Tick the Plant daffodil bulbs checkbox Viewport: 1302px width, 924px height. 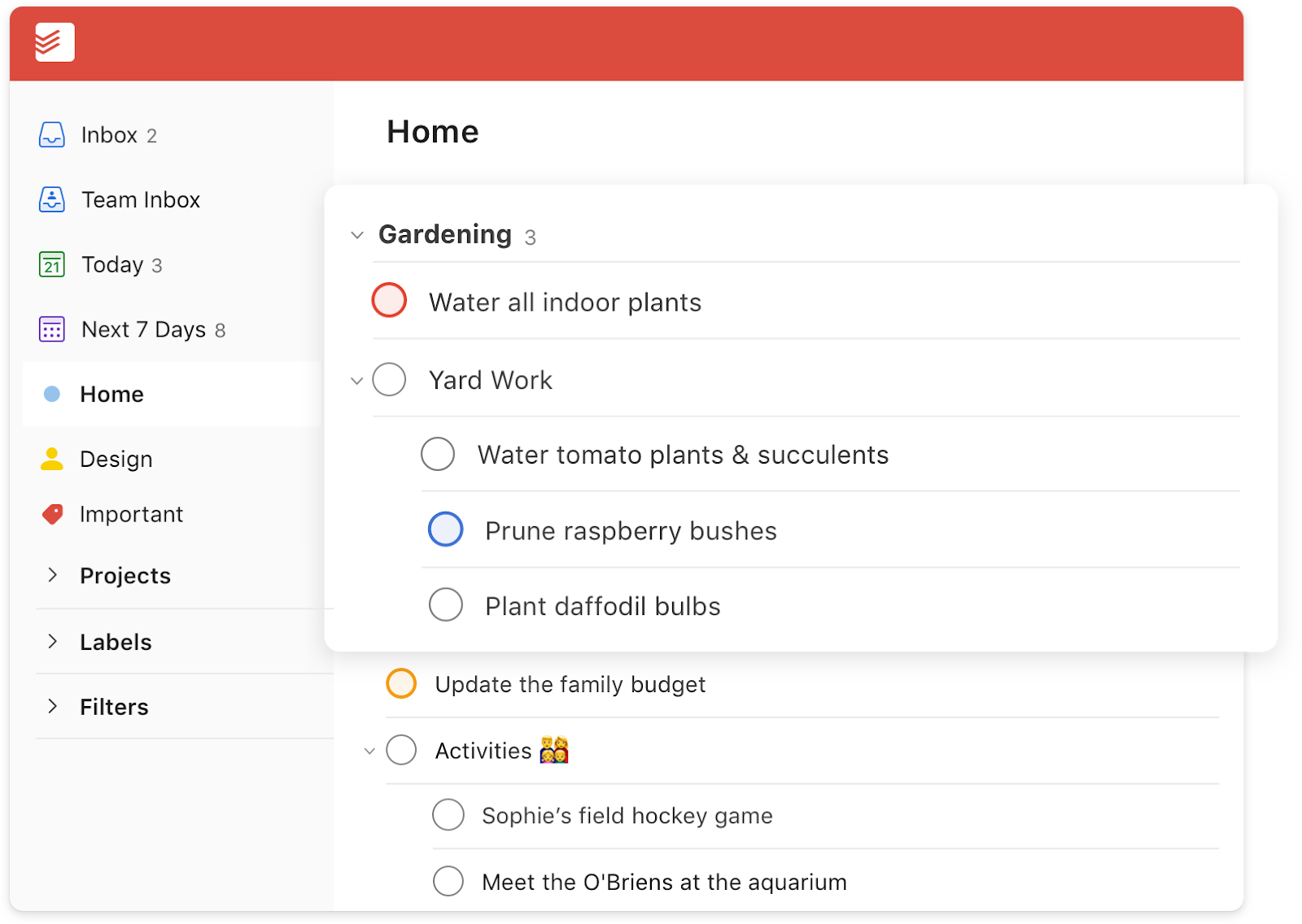tap(446, 604)
